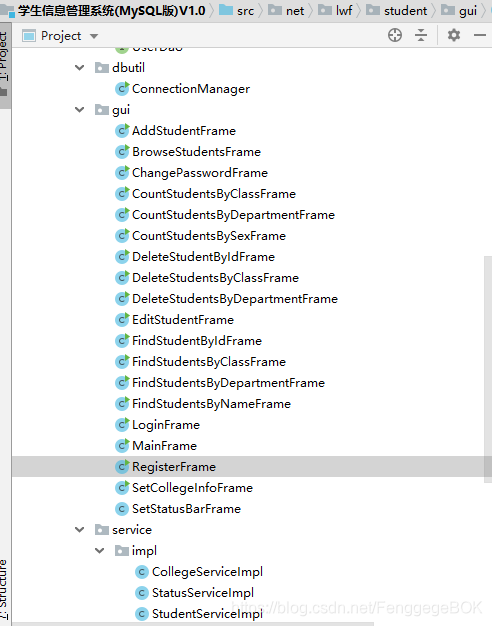Select DeleteStudentsByClassFrame file
This screenshot has height=626, width=492.
[x=215, y=277]
